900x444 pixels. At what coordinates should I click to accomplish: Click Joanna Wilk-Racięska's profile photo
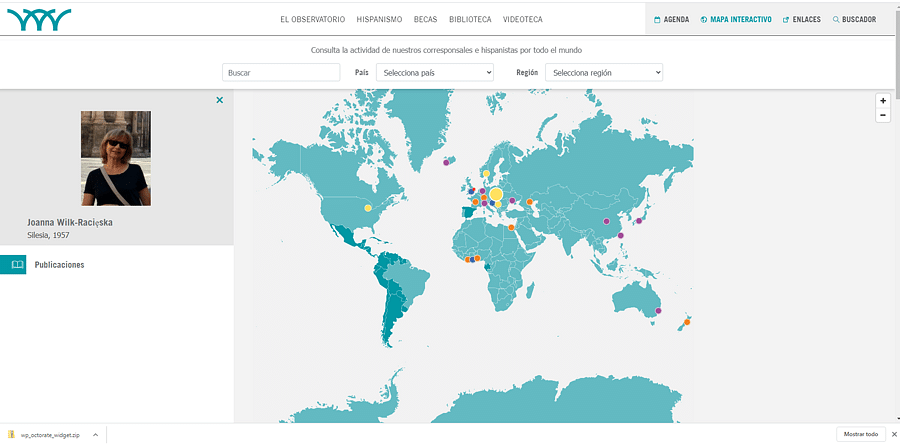[116, 158]
